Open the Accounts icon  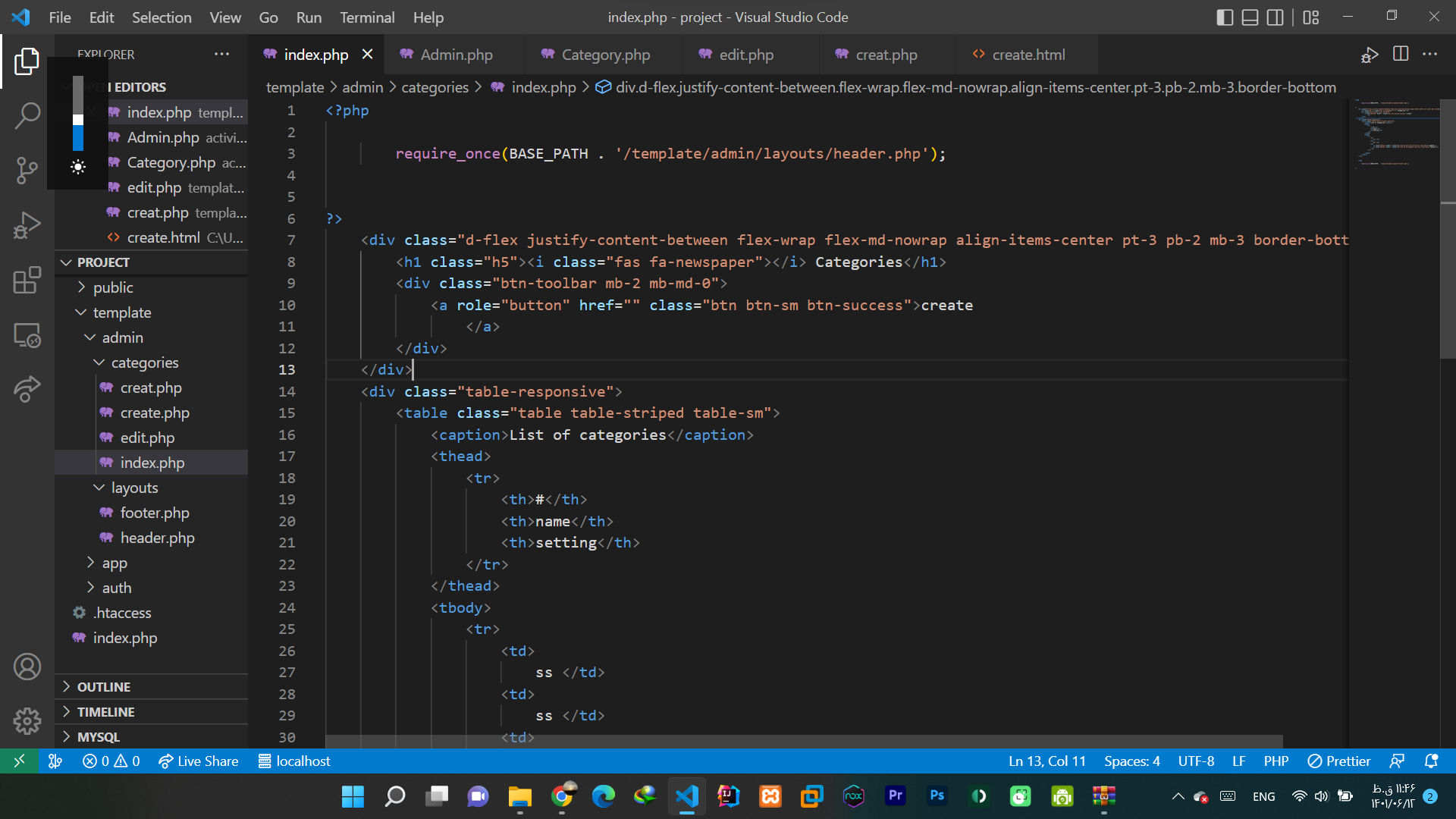click(x=27, y=667)
